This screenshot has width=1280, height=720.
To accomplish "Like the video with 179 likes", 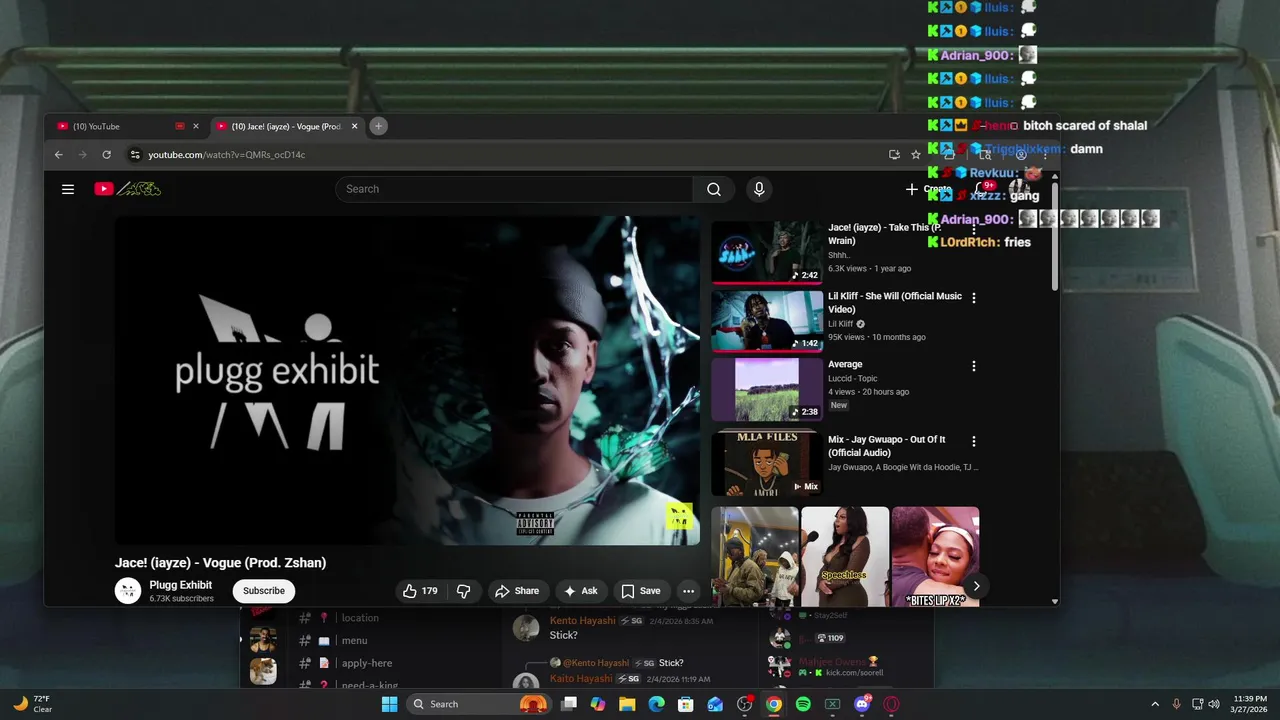I will coord(420,591).
